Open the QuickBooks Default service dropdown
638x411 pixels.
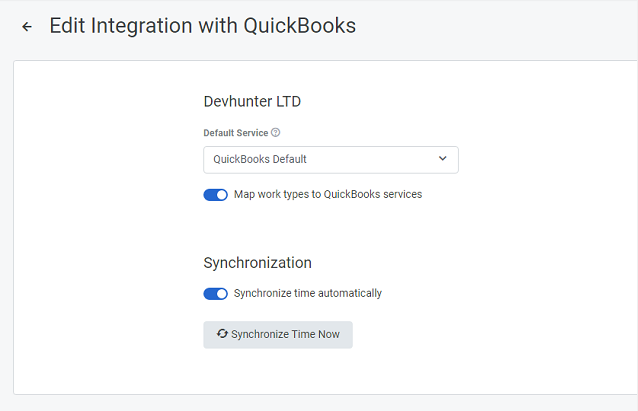(x=331, y=160)
